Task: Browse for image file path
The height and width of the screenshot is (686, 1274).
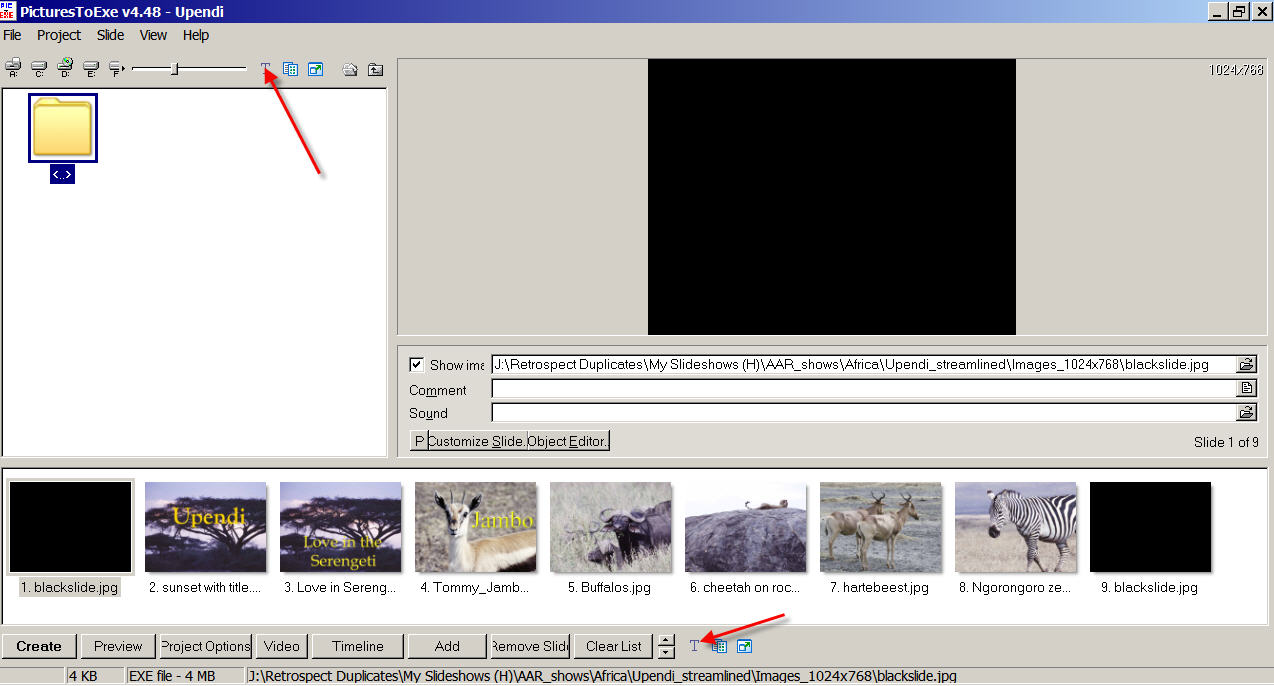Action: pyautogui.click(x=1246, y=365)
